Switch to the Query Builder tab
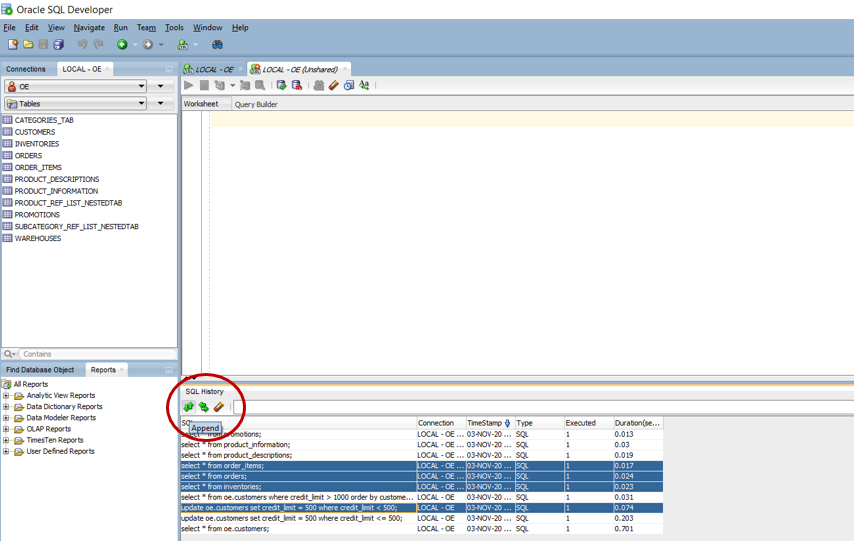The height and width of the screenshot is (544, 855). (256, 104)
